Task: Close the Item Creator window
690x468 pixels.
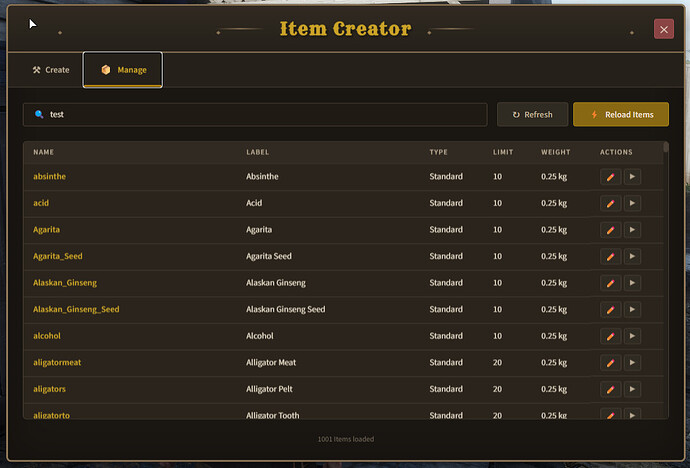Action: tap(664, 29)
